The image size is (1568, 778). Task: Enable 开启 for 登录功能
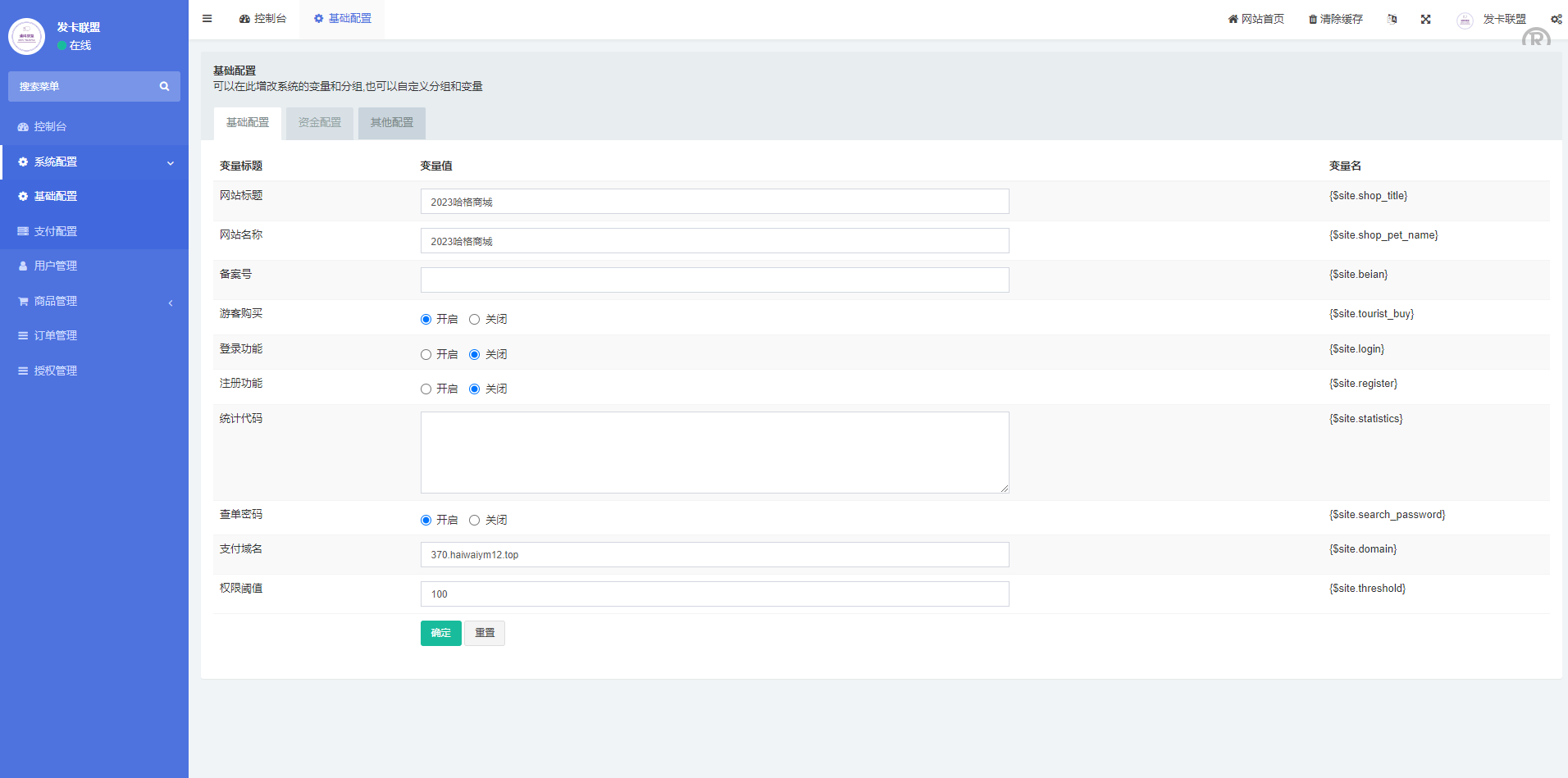tap(426, 355)
